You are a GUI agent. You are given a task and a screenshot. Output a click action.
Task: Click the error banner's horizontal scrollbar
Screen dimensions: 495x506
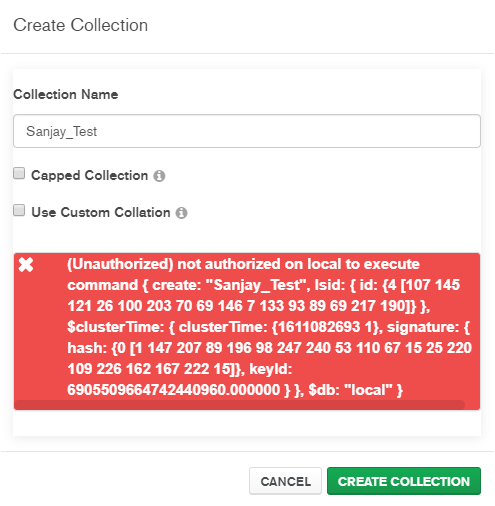point(239,405)
